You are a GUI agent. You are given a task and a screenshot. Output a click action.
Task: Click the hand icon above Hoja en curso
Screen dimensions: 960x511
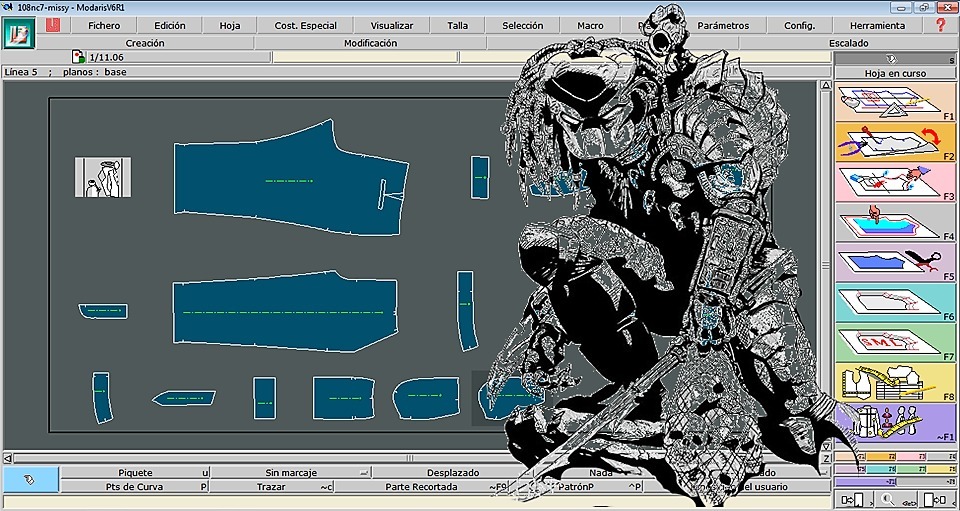point(891,59)
